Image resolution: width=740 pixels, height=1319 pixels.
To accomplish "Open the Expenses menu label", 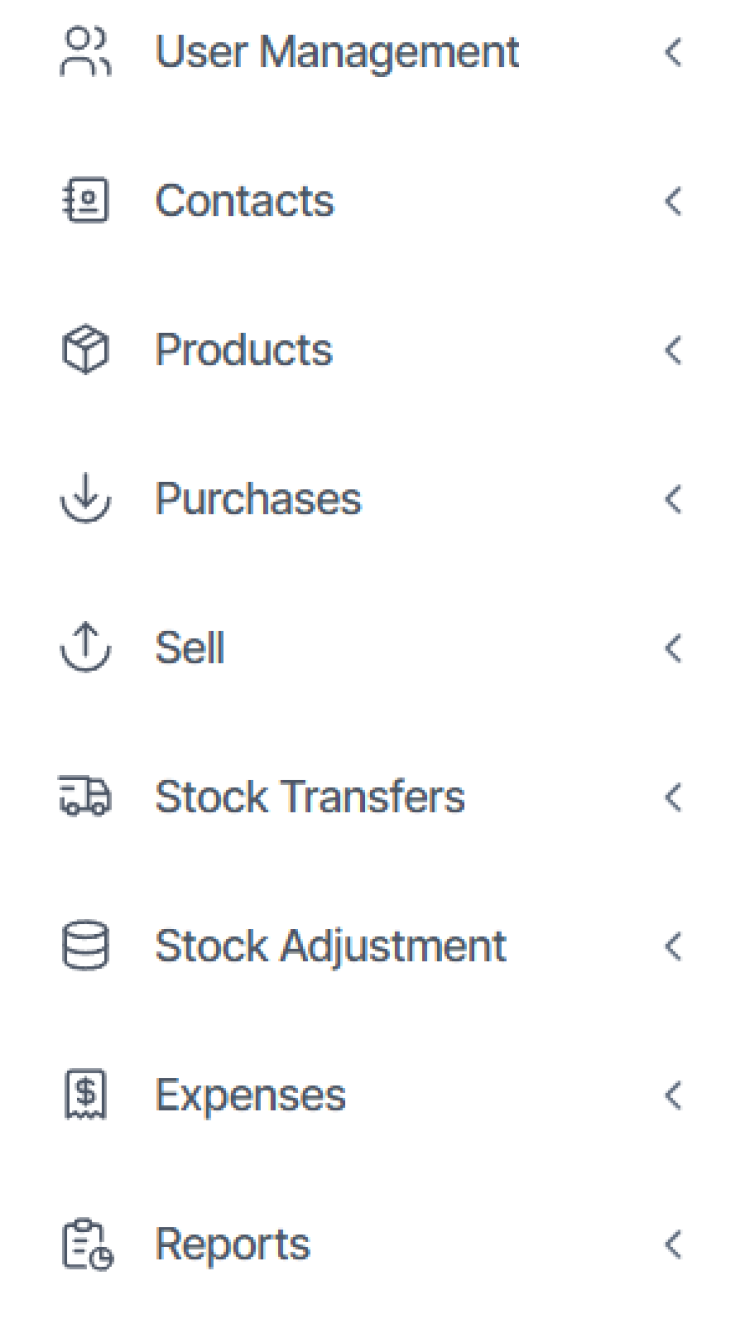I will 250,1095.
